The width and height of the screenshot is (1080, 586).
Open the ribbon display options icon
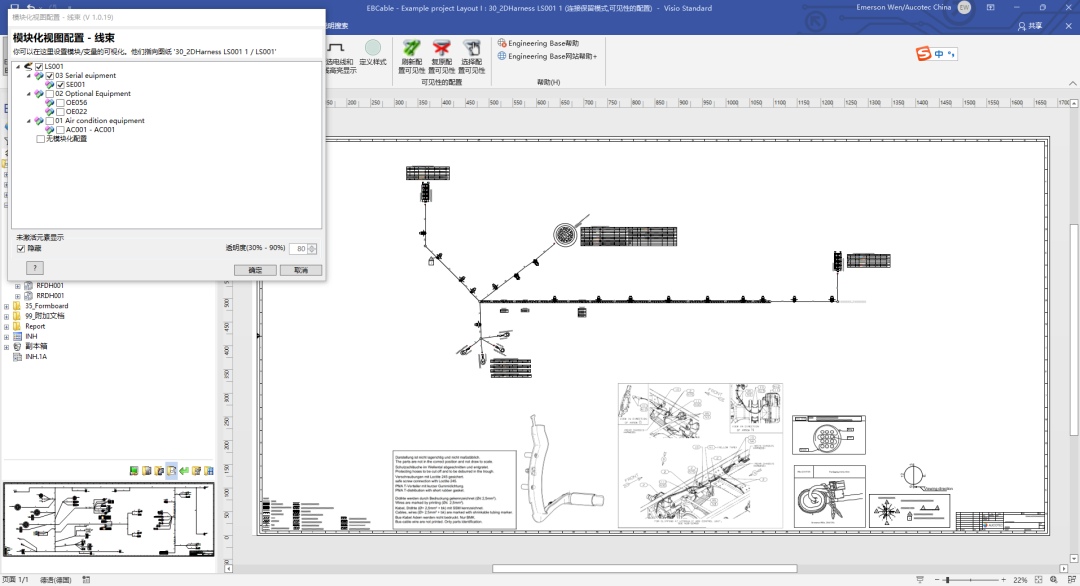coord(992,7)
